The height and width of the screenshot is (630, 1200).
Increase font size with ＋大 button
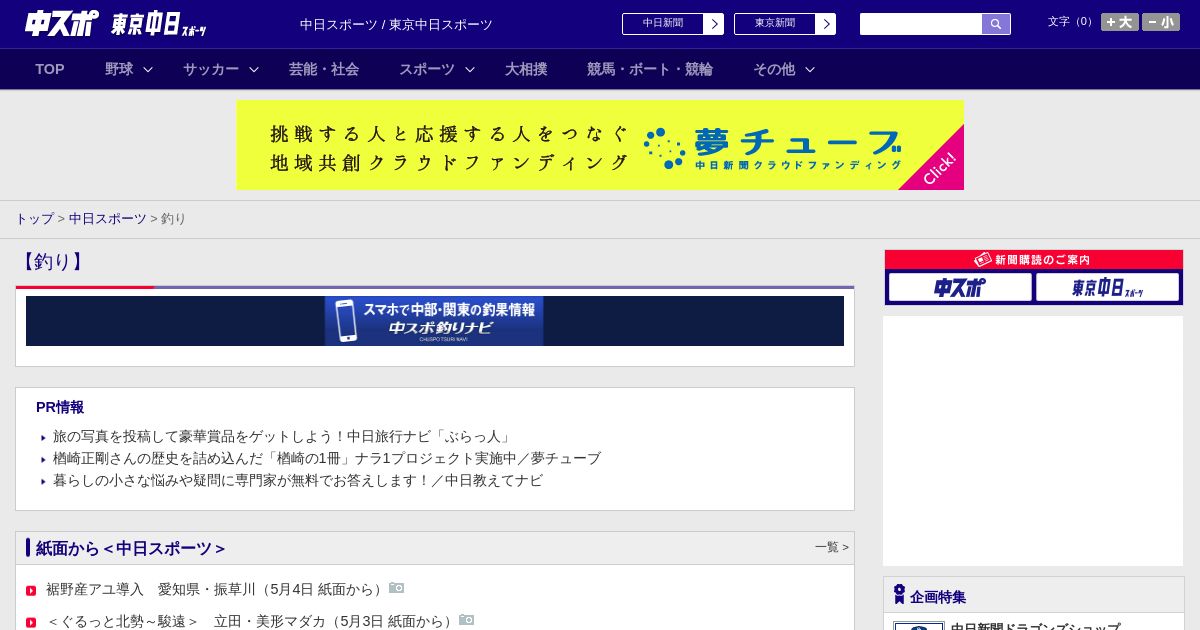pos(1120,22)
